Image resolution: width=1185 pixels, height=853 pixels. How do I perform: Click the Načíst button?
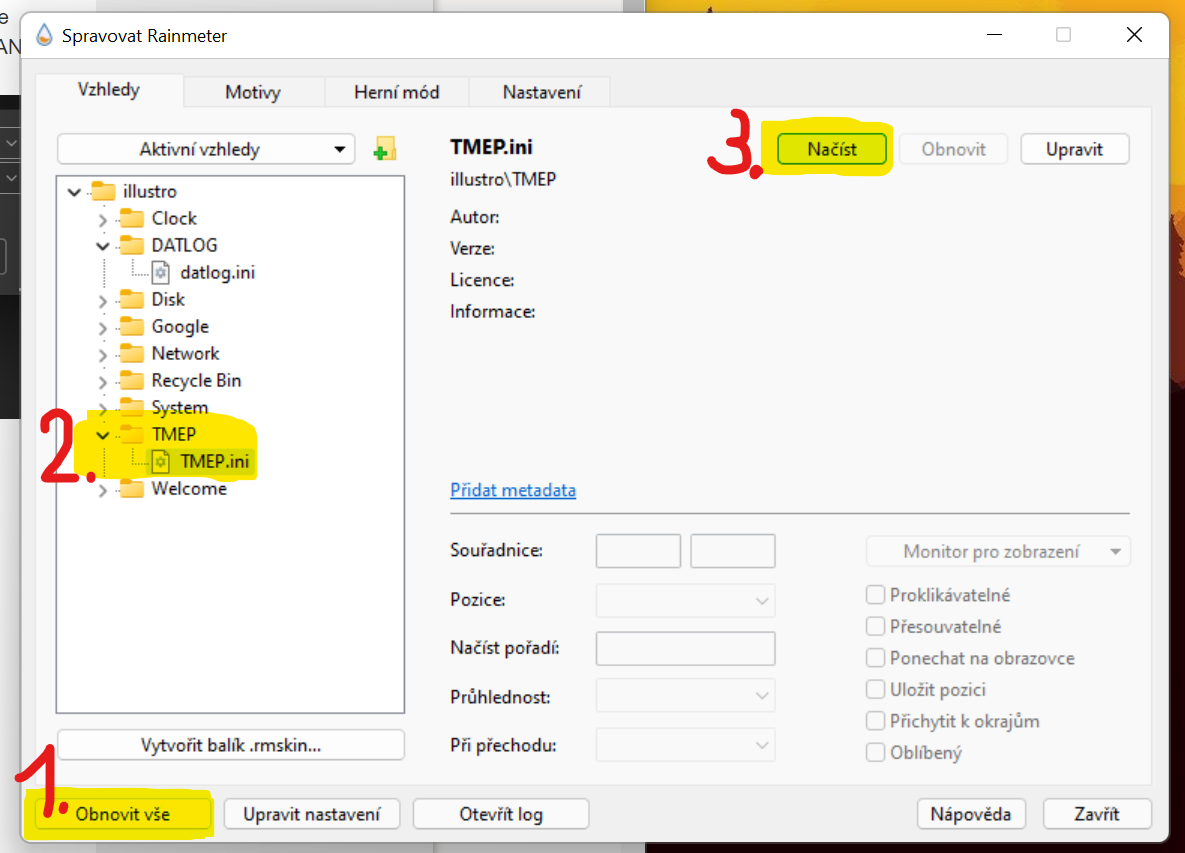(x=832, y=149)
